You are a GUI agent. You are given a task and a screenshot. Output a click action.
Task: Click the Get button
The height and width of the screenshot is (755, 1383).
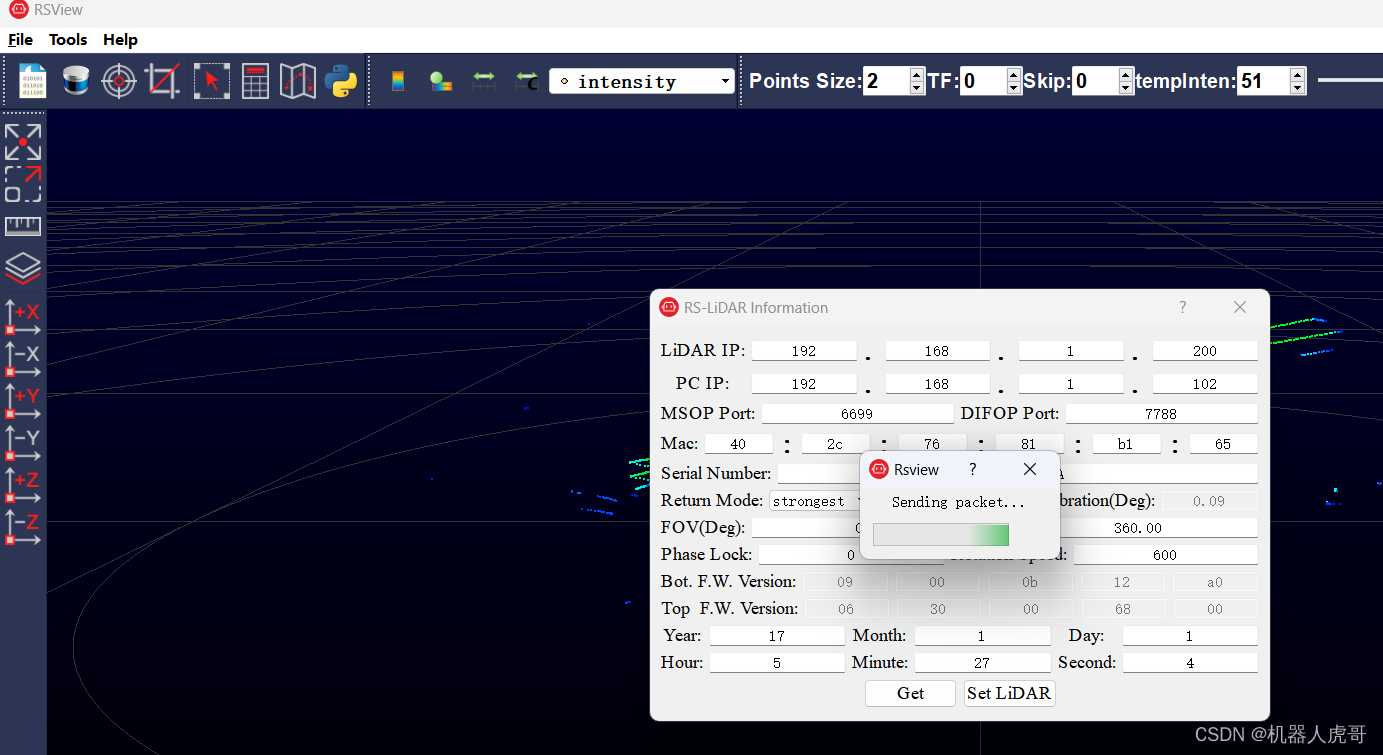coord(910,693)
